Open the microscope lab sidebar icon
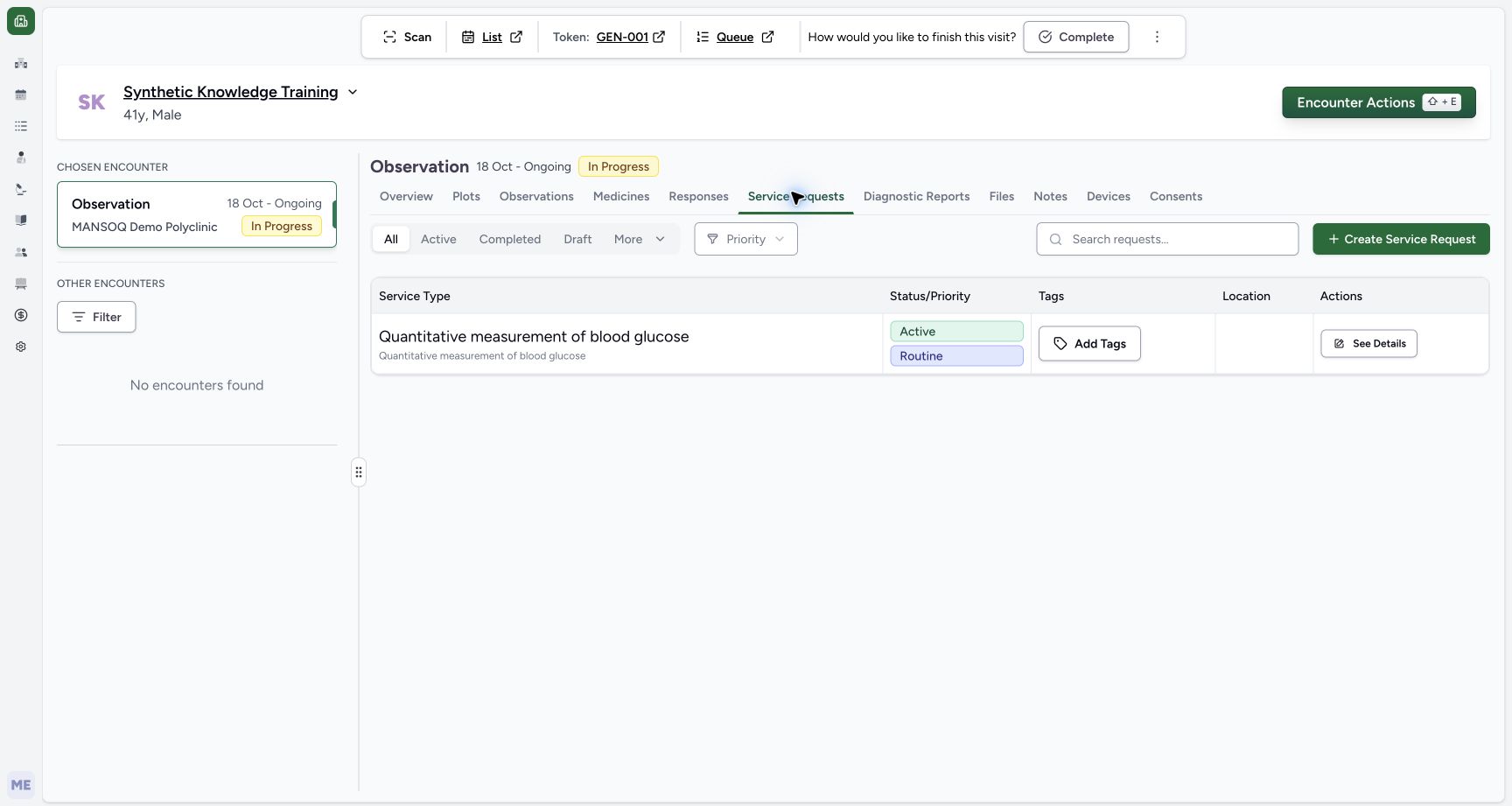Viewport: 1512px width, 806px height. 21,189
